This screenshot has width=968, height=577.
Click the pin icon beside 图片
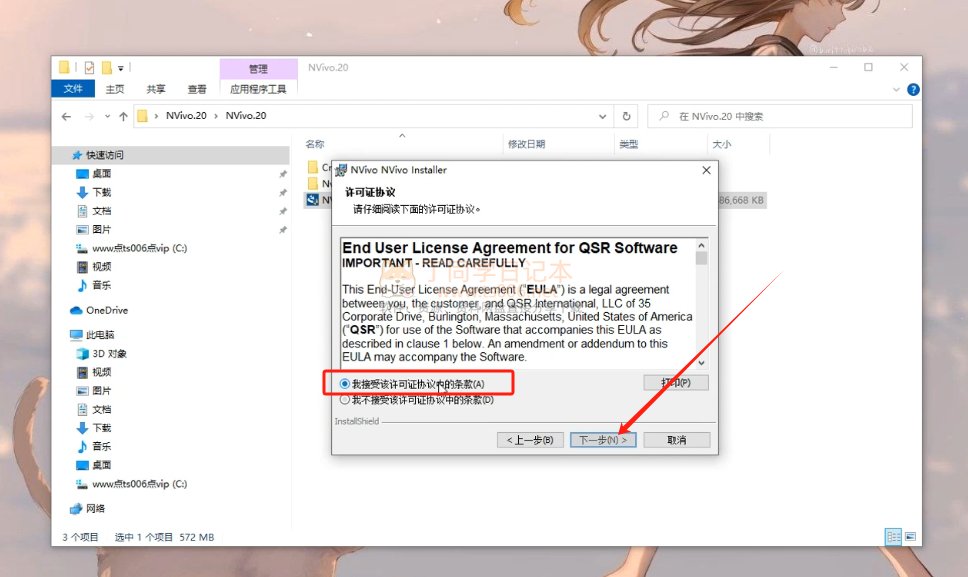click(x=283, y=230)
